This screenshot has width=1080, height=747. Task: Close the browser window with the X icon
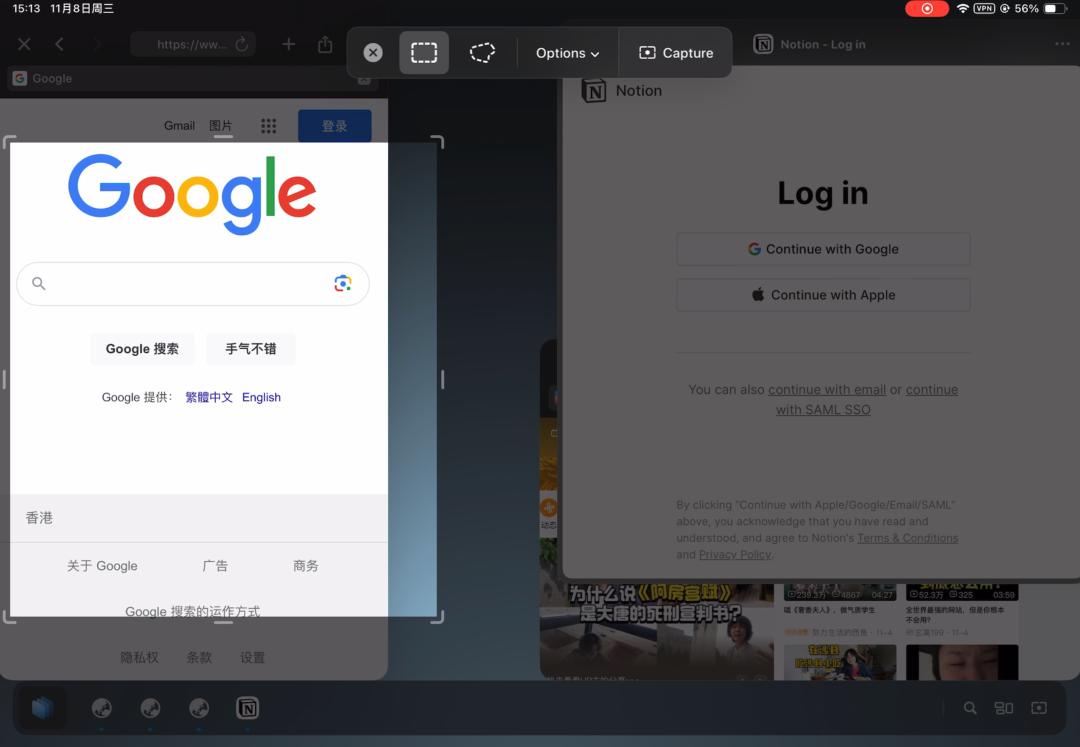(24, 45)
